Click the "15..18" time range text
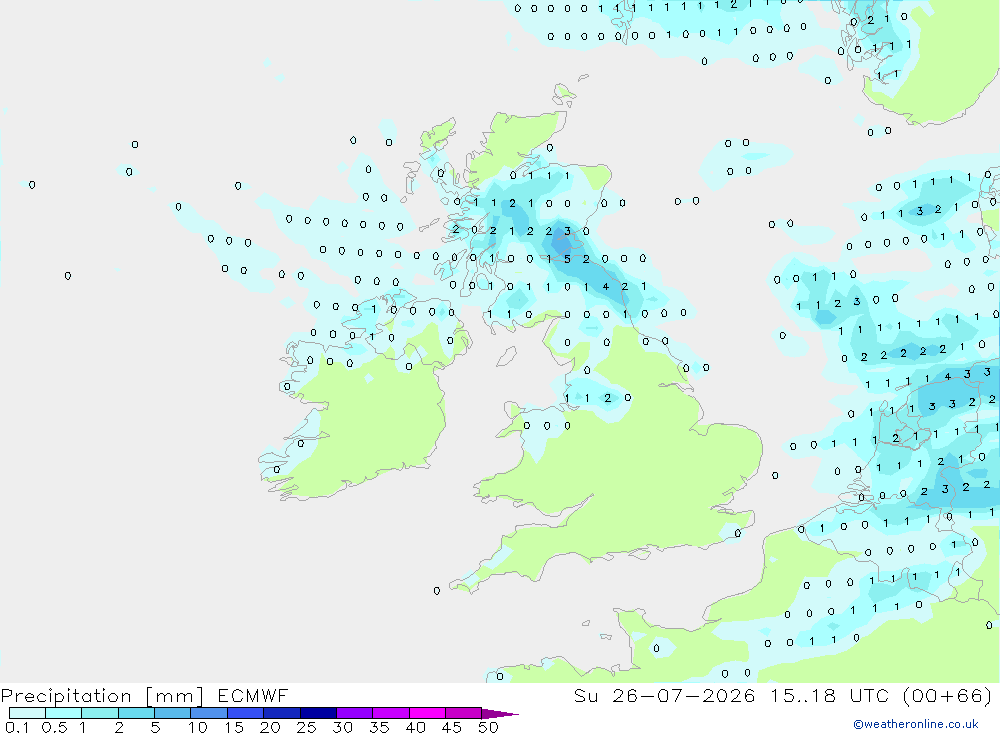The height and width of the screenshot is (733, 1000). [x=802, y=695]
